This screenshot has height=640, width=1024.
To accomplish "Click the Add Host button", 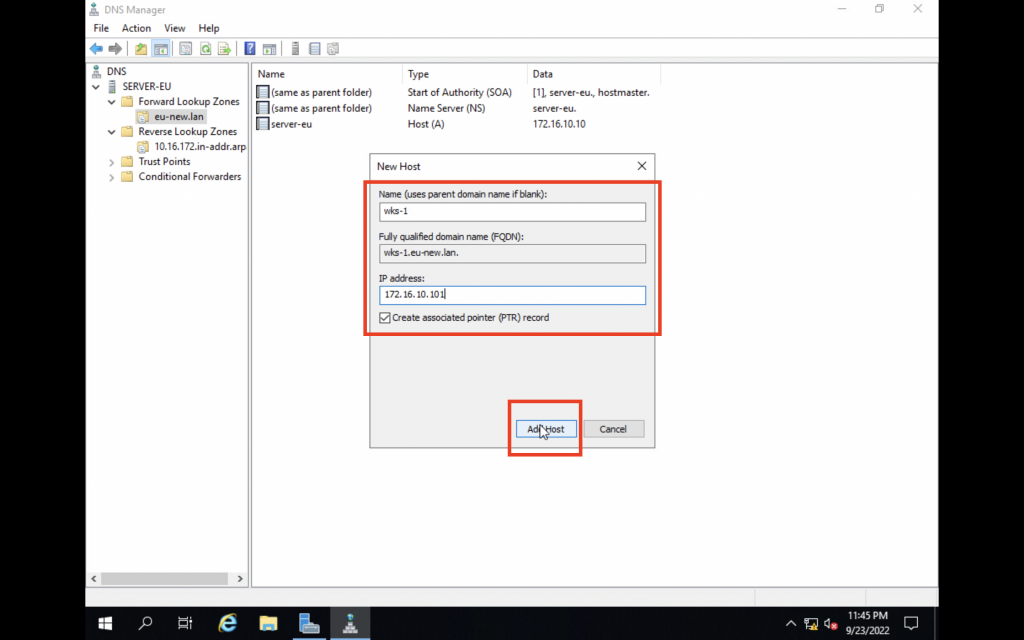I will click(546, 429).
